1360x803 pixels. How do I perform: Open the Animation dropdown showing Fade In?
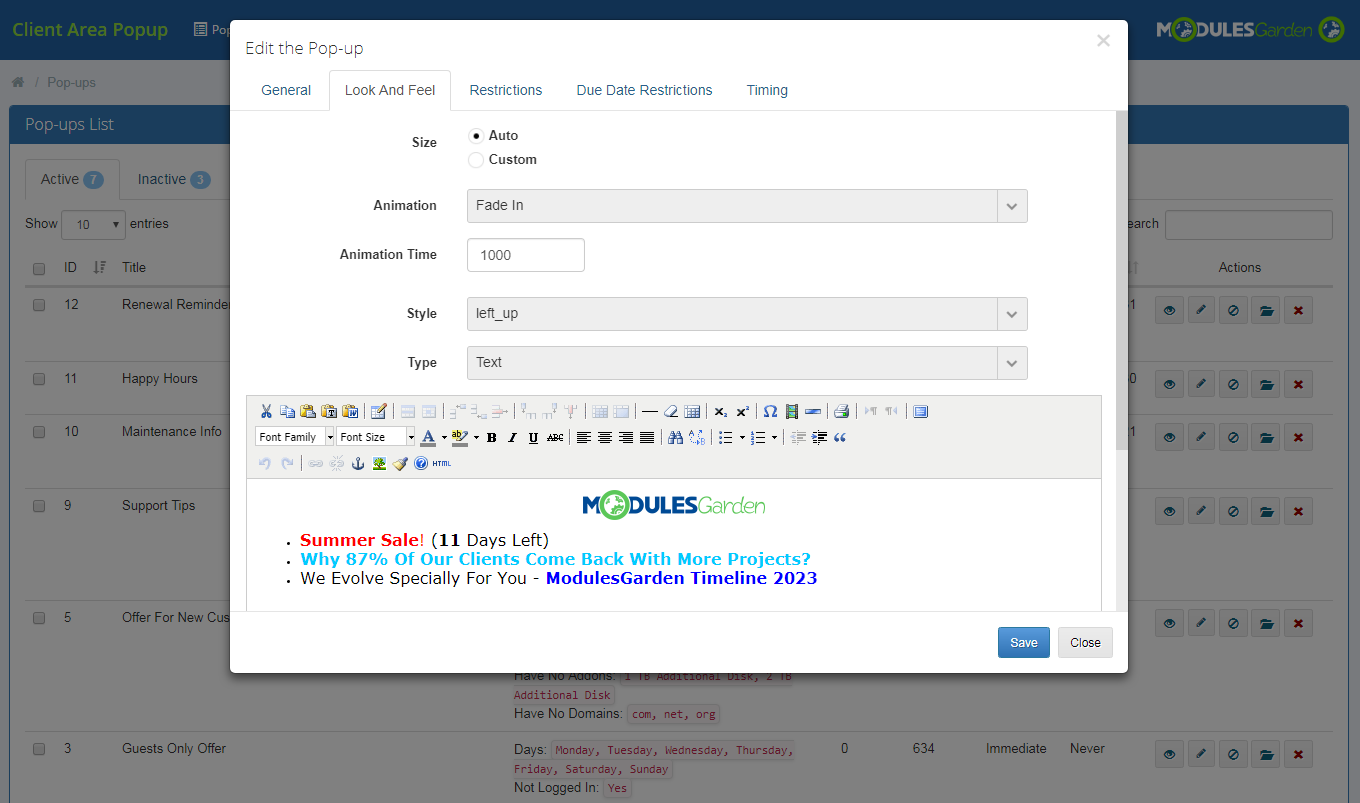pos(1011,206)
